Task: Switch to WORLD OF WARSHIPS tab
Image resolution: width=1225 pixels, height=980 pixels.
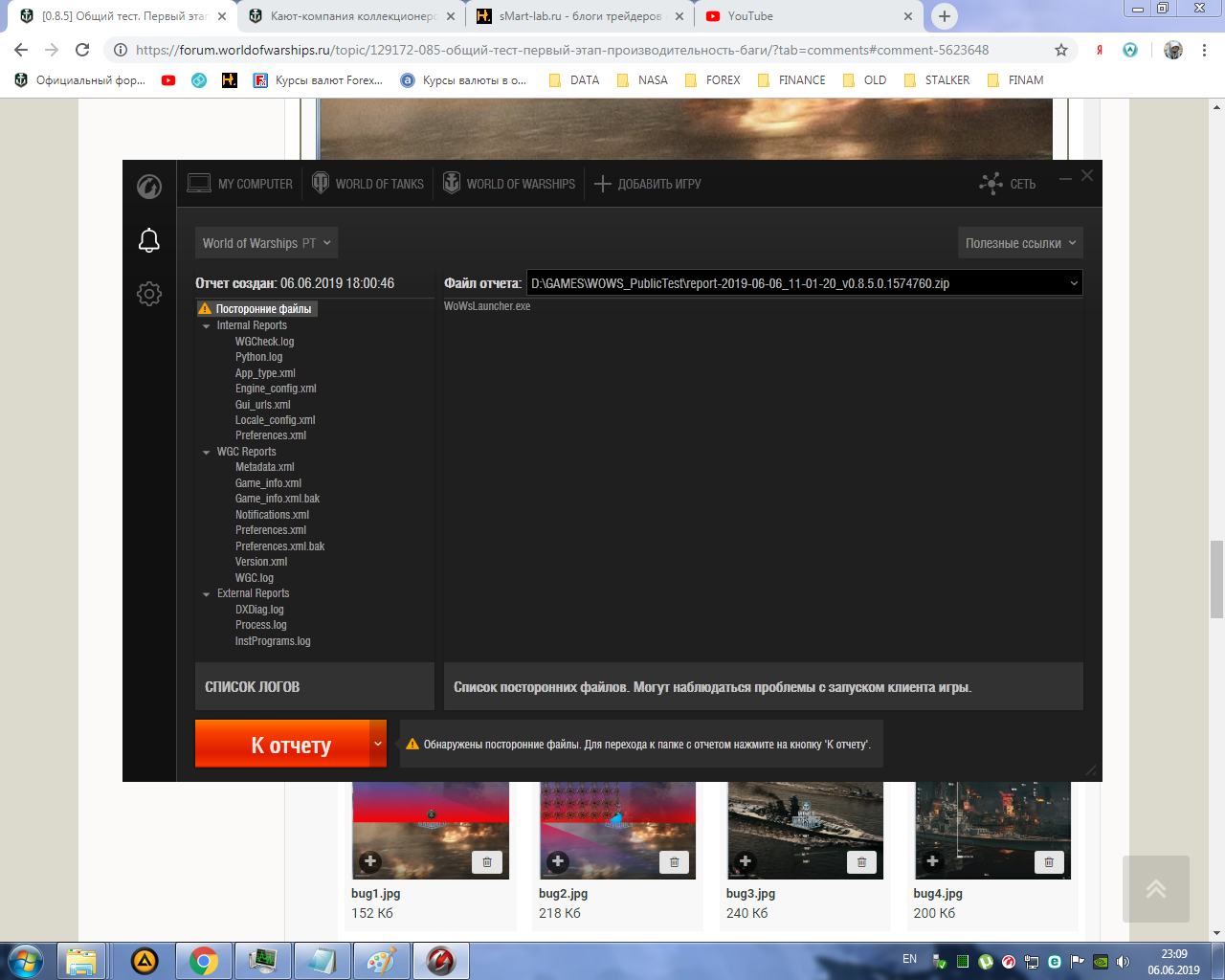Action: click(508, 184)
